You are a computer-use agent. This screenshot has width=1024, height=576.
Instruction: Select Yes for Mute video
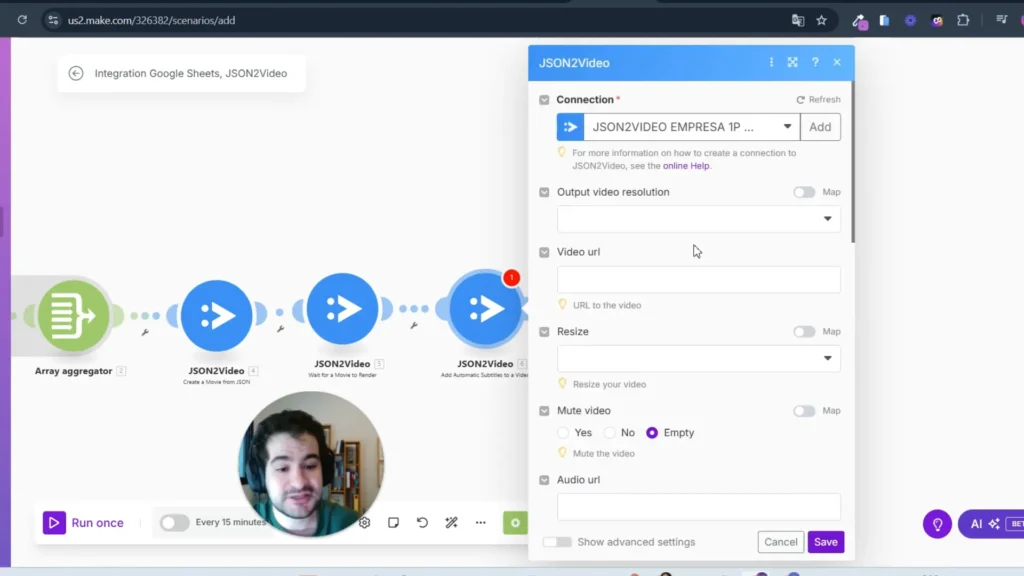(563, 432)
